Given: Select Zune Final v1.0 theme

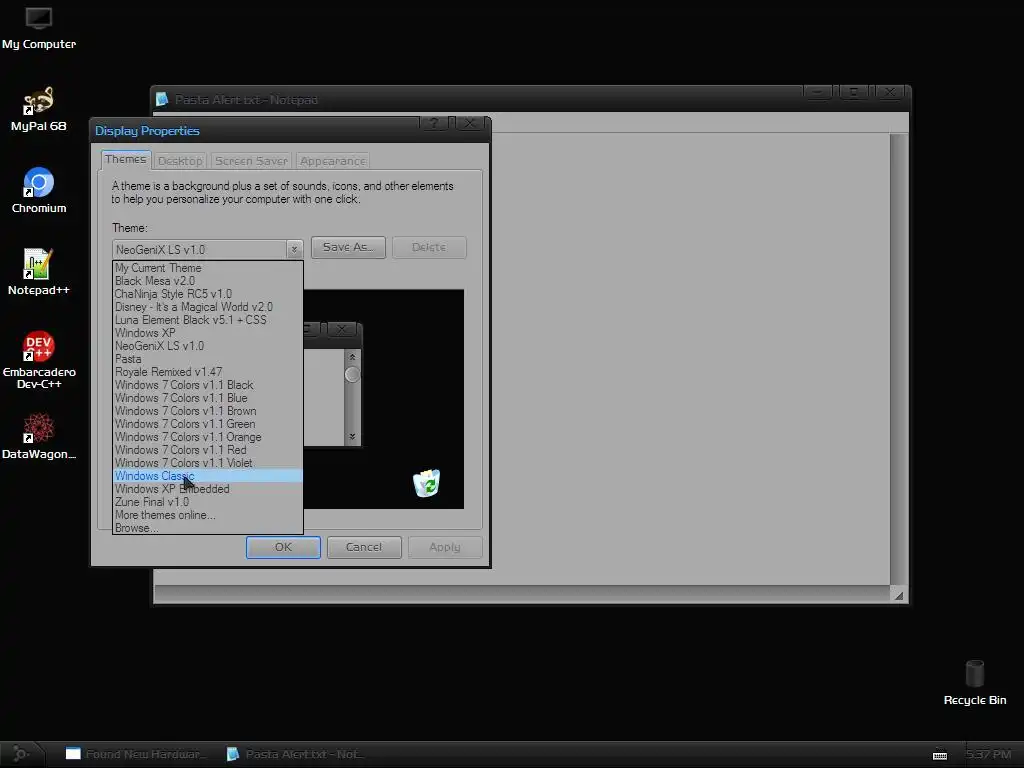Looking at the screenshot, I should coord(208,502).
